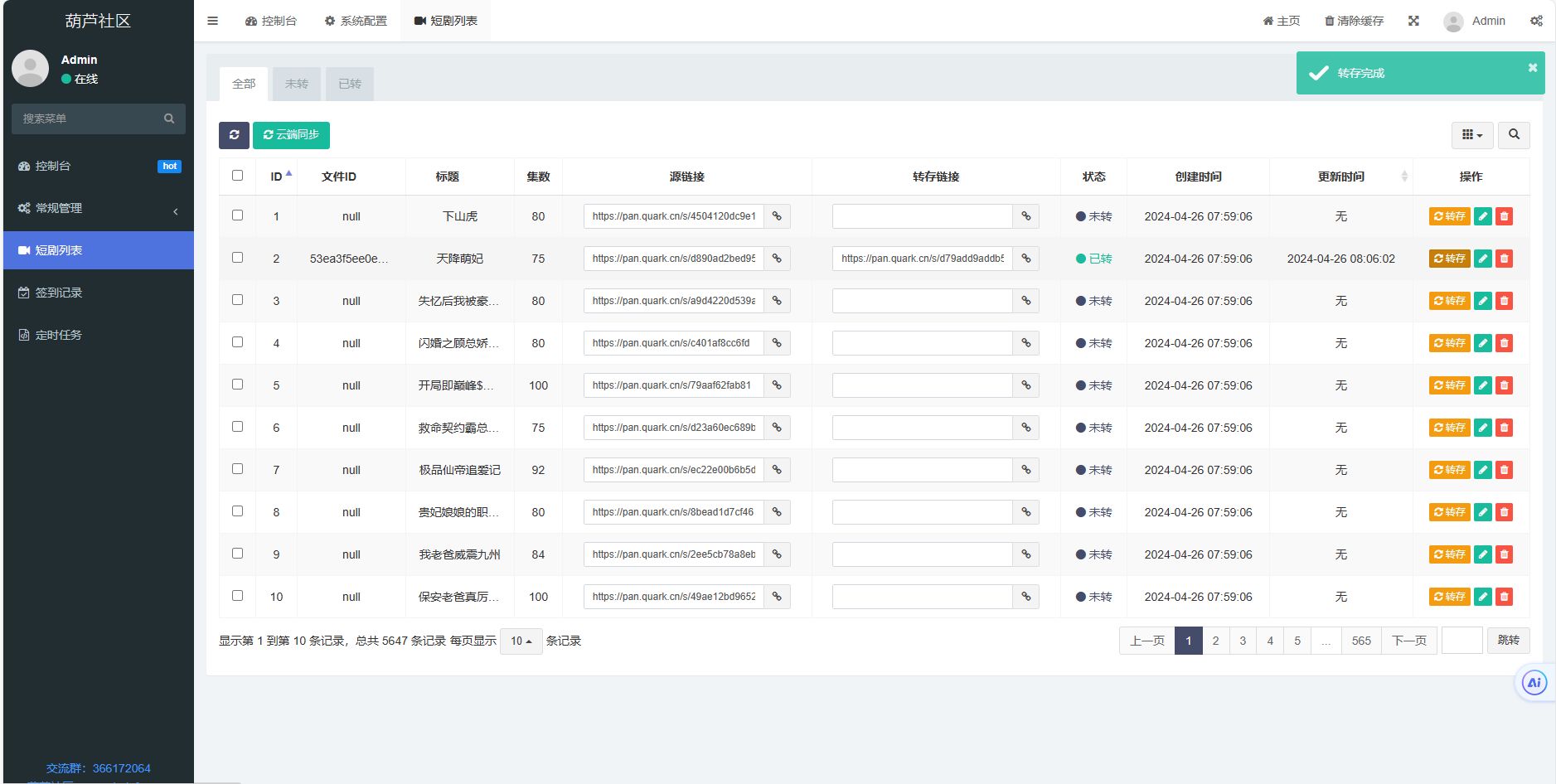Click the sidebar menu search magnifier icon
This screenshot has width=1556, height=784.
pos(169,119)
